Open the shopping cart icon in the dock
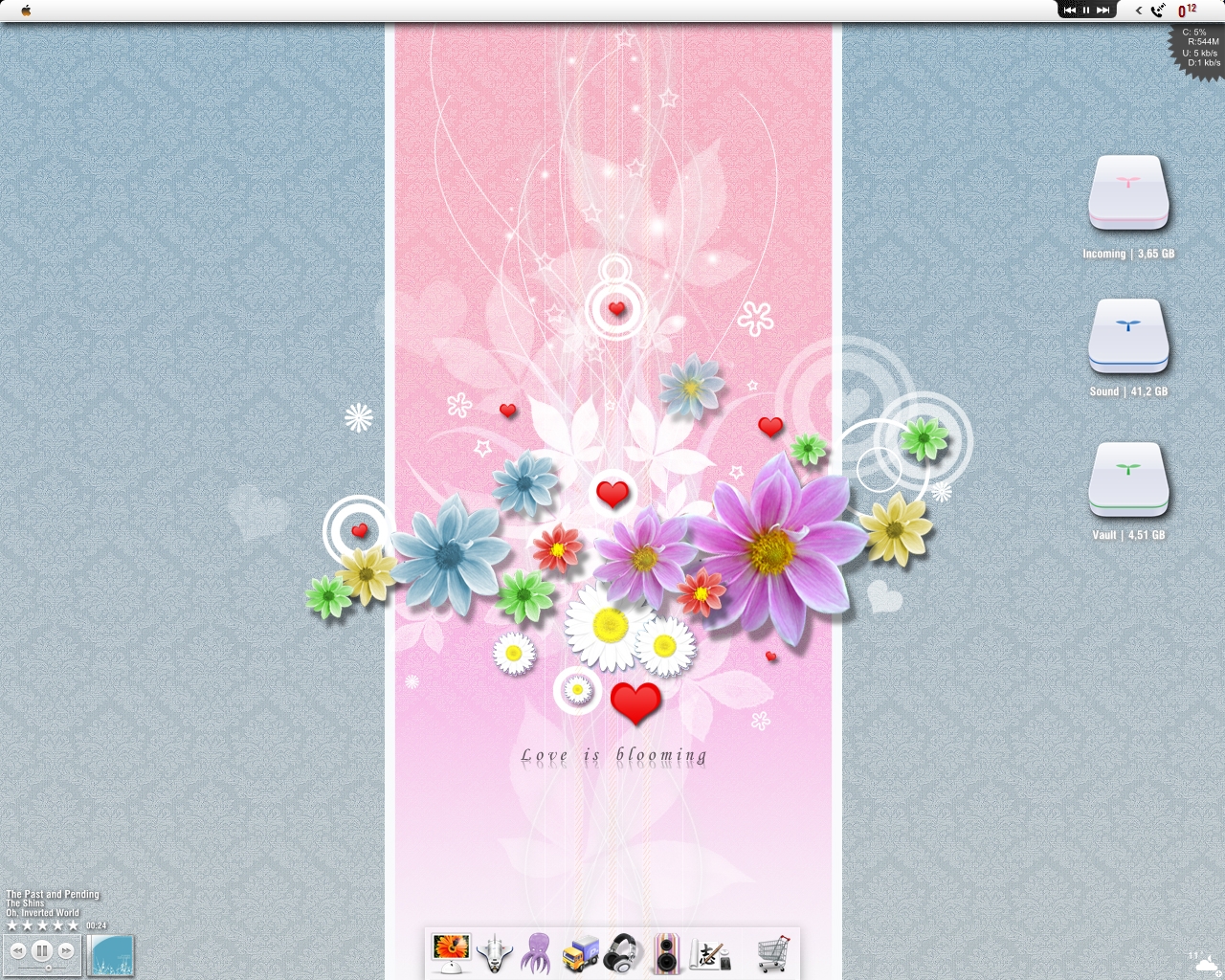Image resolution: width=1225 pixels, height=980 pixels. tap(774, 953)
